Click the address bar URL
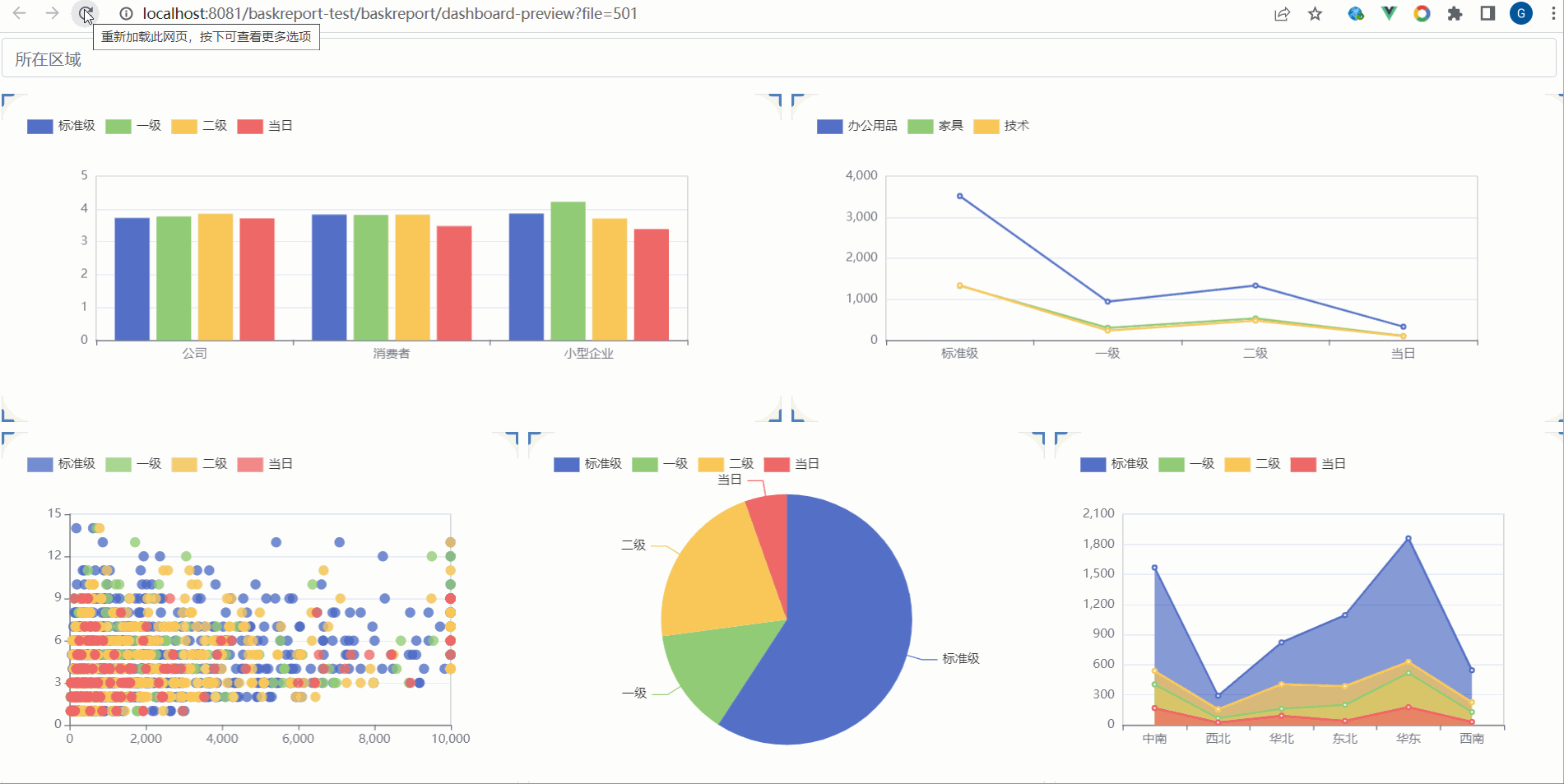Screen dimensions: 1564x784 point(390,14)
